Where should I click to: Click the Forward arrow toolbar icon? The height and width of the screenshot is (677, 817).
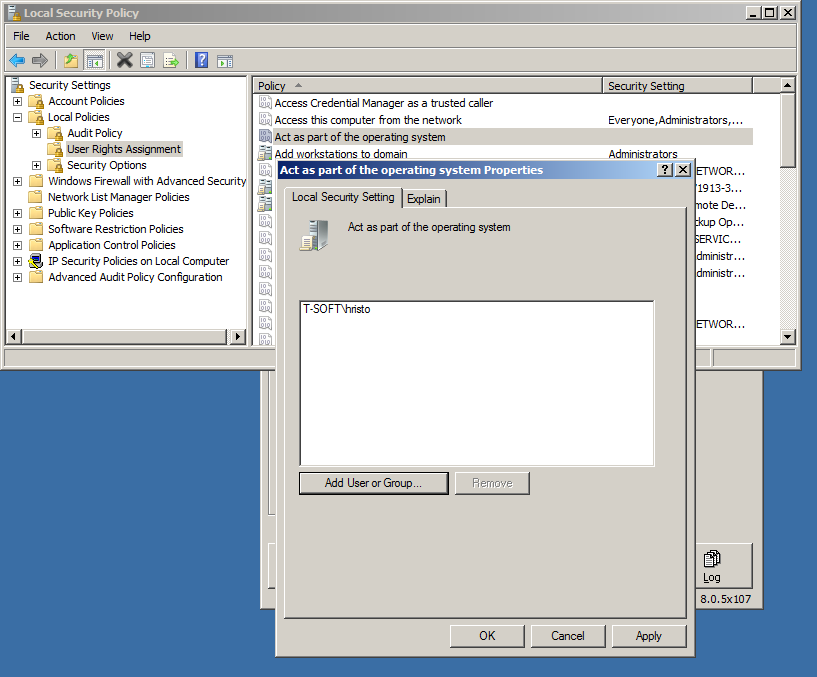[x=39, y=60]
